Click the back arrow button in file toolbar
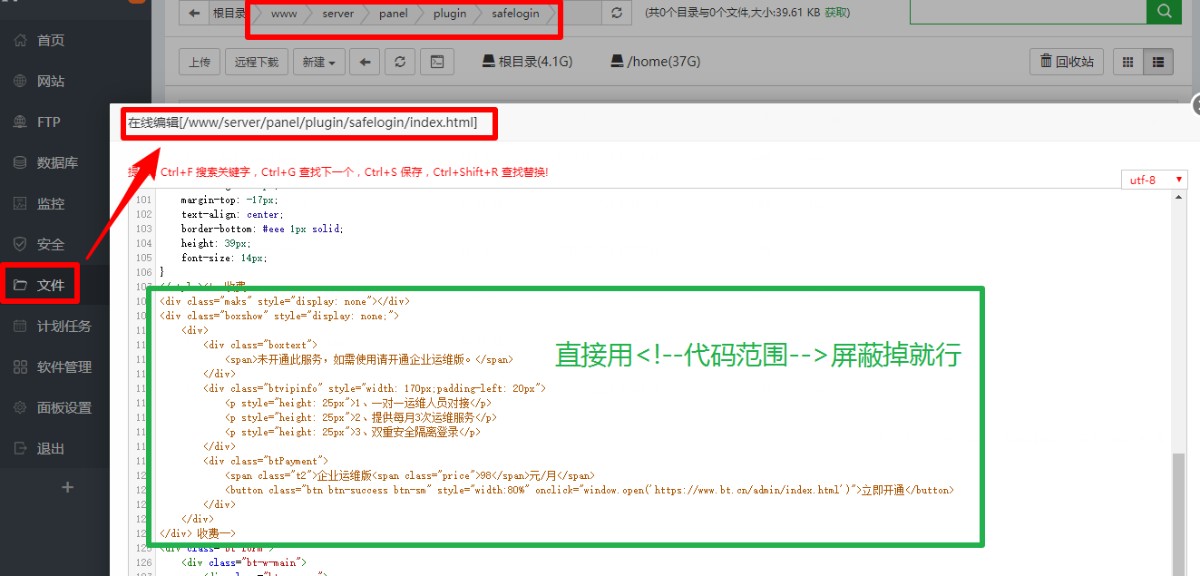Image resolution: width=1200 pixels, height=576 pixels. 363,62
